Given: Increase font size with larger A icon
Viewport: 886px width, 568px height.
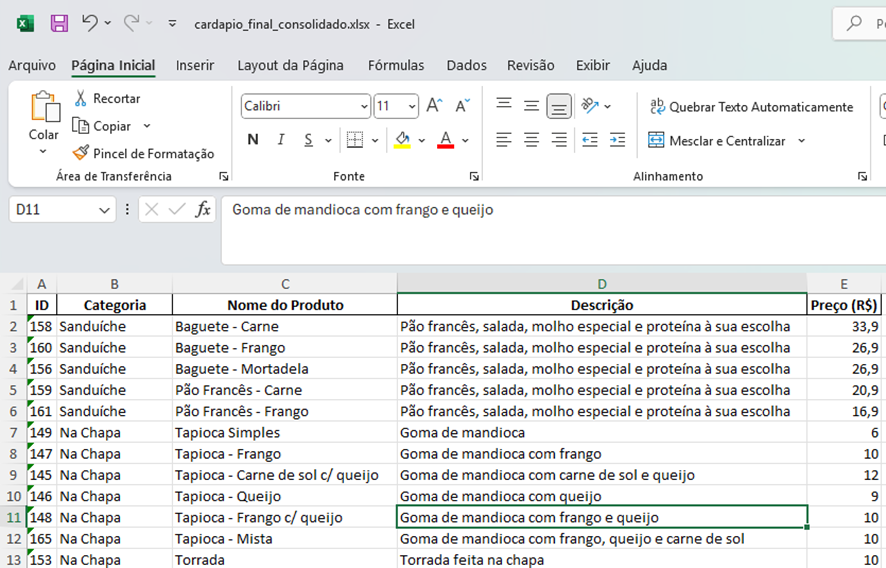Looking at the screenshot, I should point(434,106).
